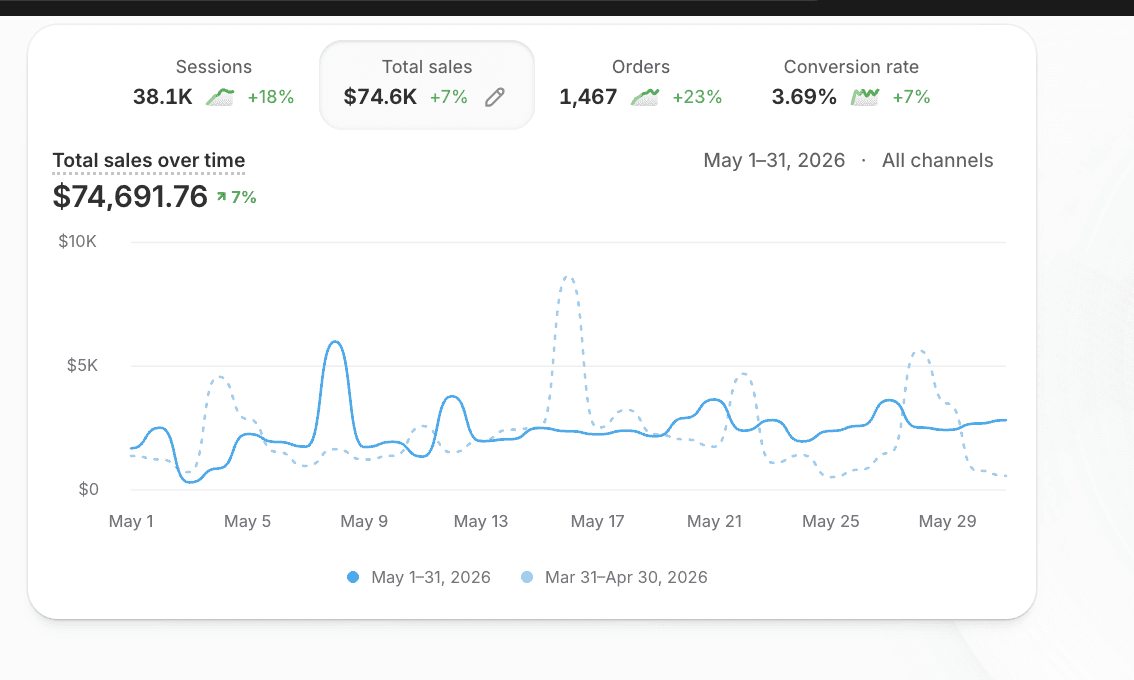Click the Conversion rate sparkline icon

(x=865, y=97)
